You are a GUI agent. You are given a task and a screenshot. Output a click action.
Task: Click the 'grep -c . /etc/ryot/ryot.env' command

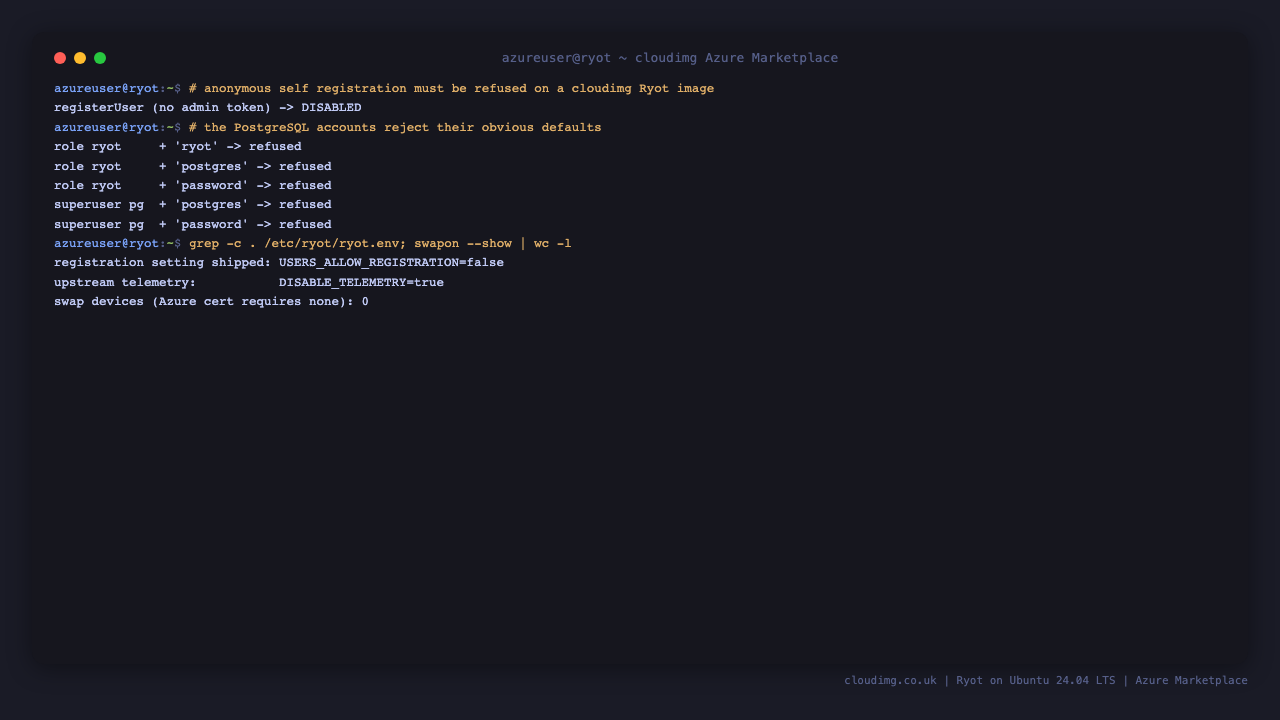pos(298,244)
